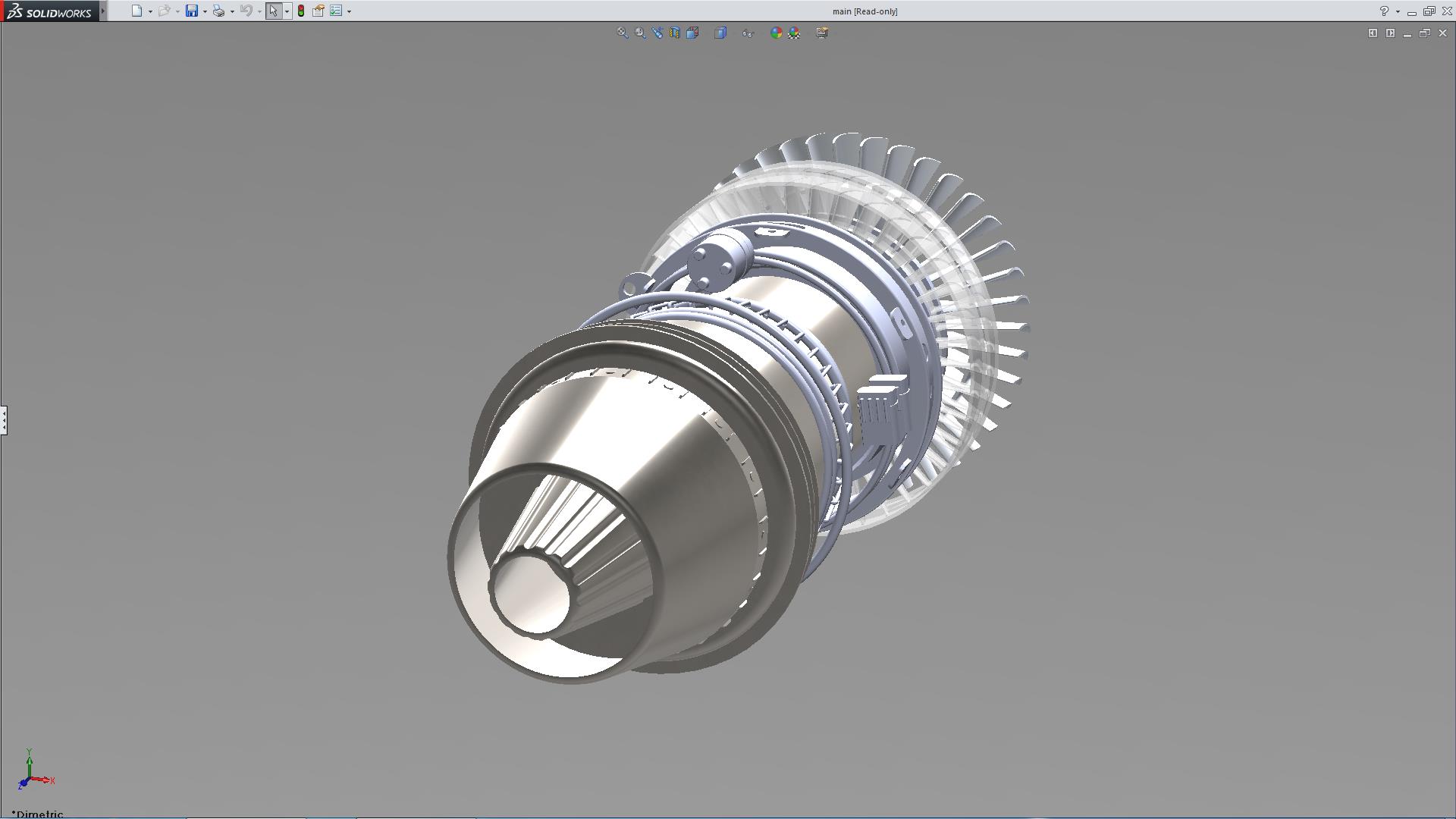Click the Print button

point(218,11)
